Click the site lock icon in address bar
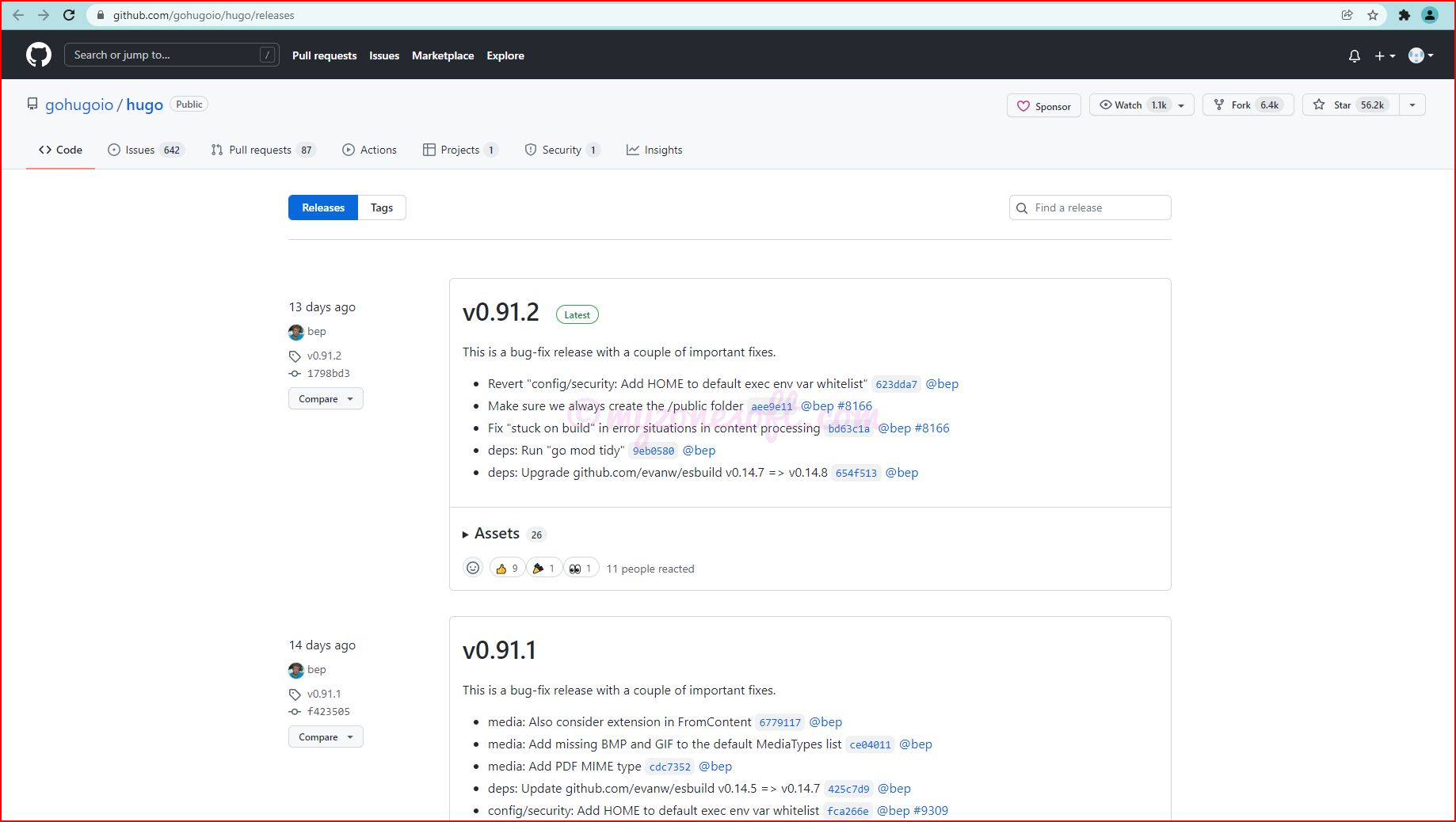Image resolution: width=1456 pixels, height=822 pixels. pos(101,15)
